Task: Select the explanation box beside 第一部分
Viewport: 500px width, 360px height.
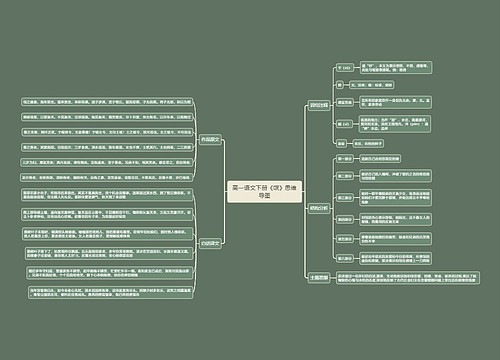Action: [x=380, y=159]
